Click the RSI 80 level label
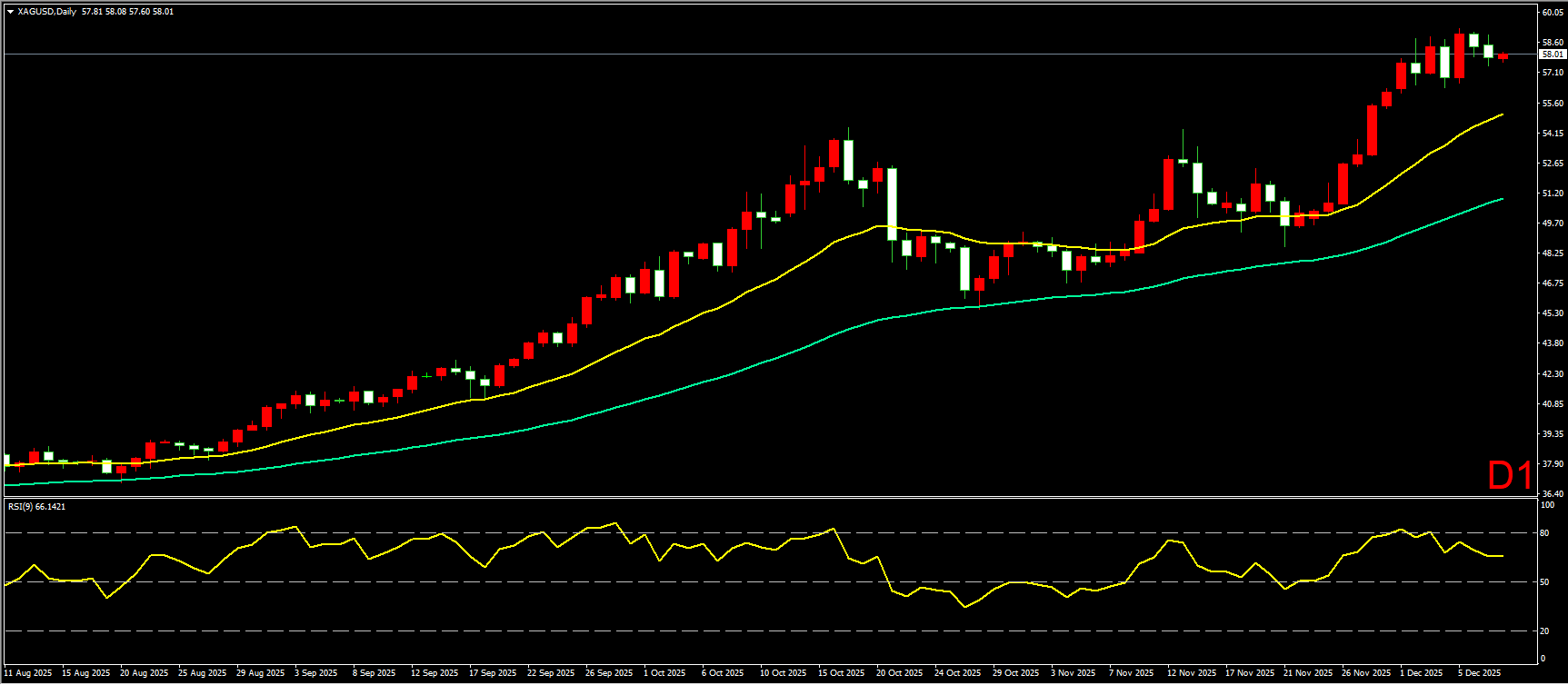This screenshot has height=685, width=1568. pos(1543,533)
